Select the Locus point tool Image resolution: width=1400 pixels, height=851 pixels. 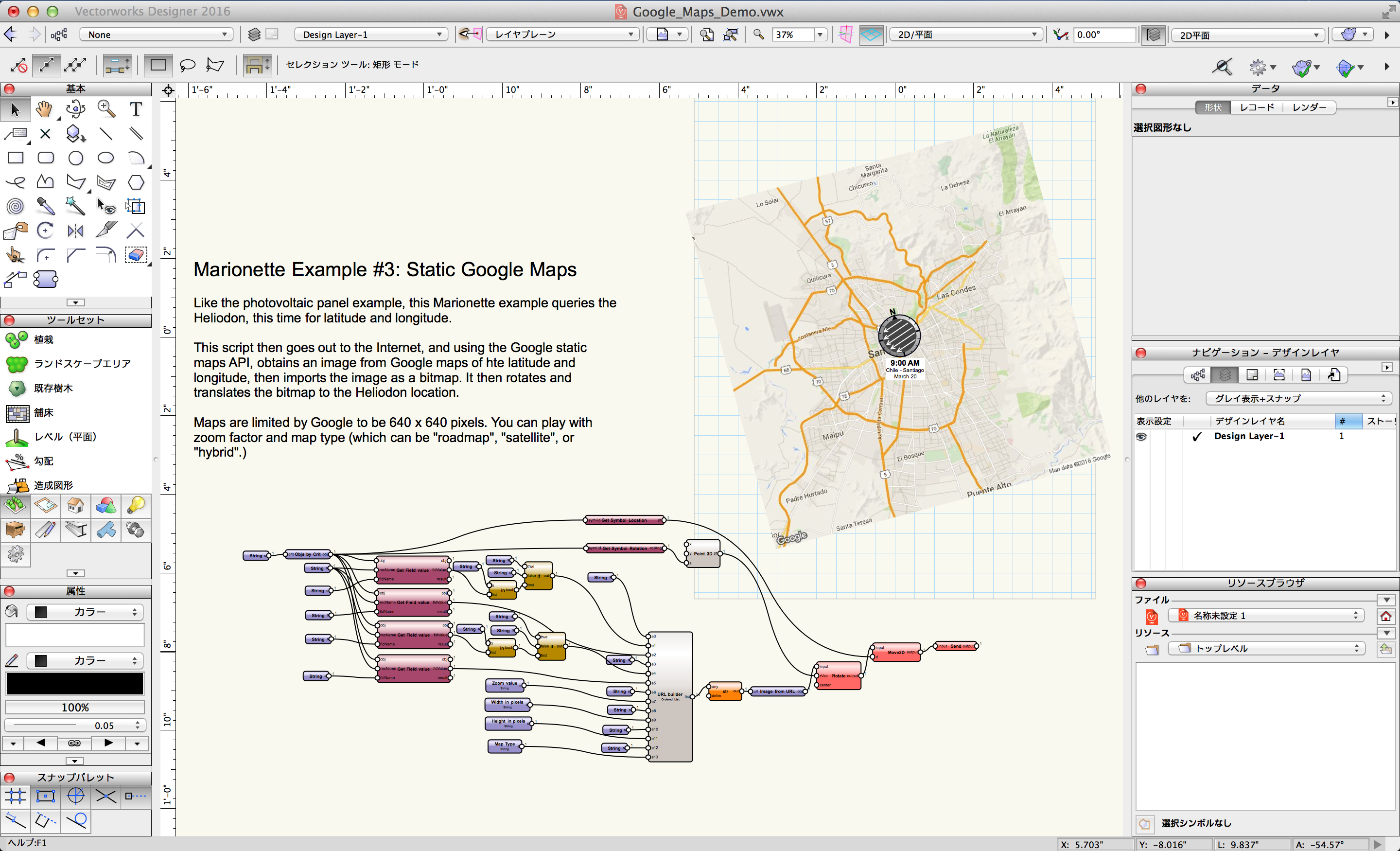pyautogui.click(x=46, y=134)
